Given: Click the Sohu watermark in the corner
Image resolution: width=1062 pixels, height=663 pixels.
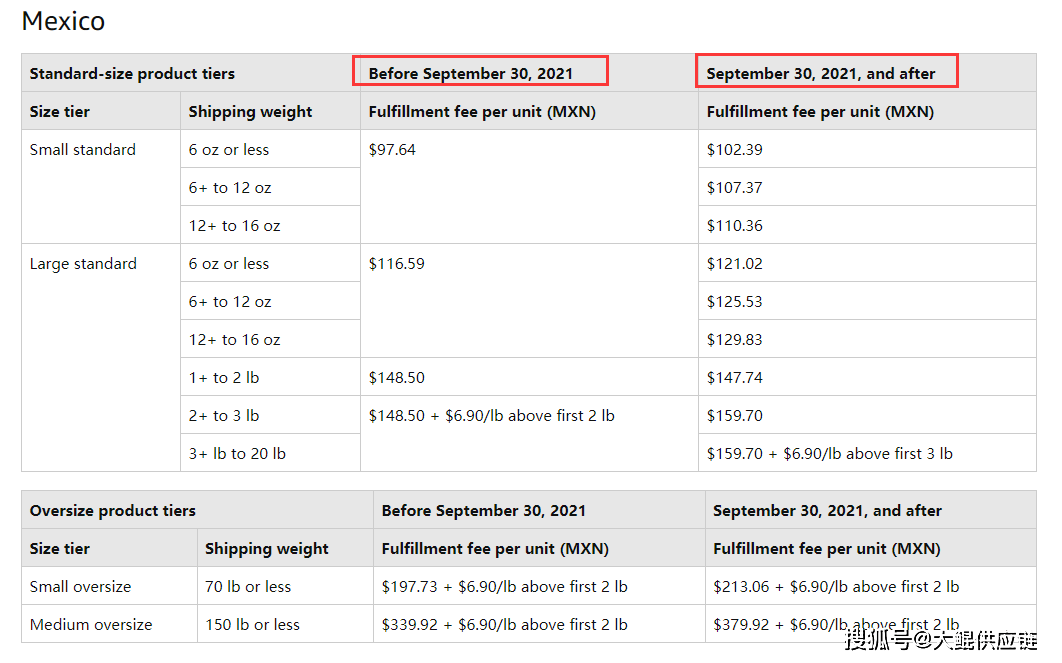Looking at the screenshot, I should [941, 639].
